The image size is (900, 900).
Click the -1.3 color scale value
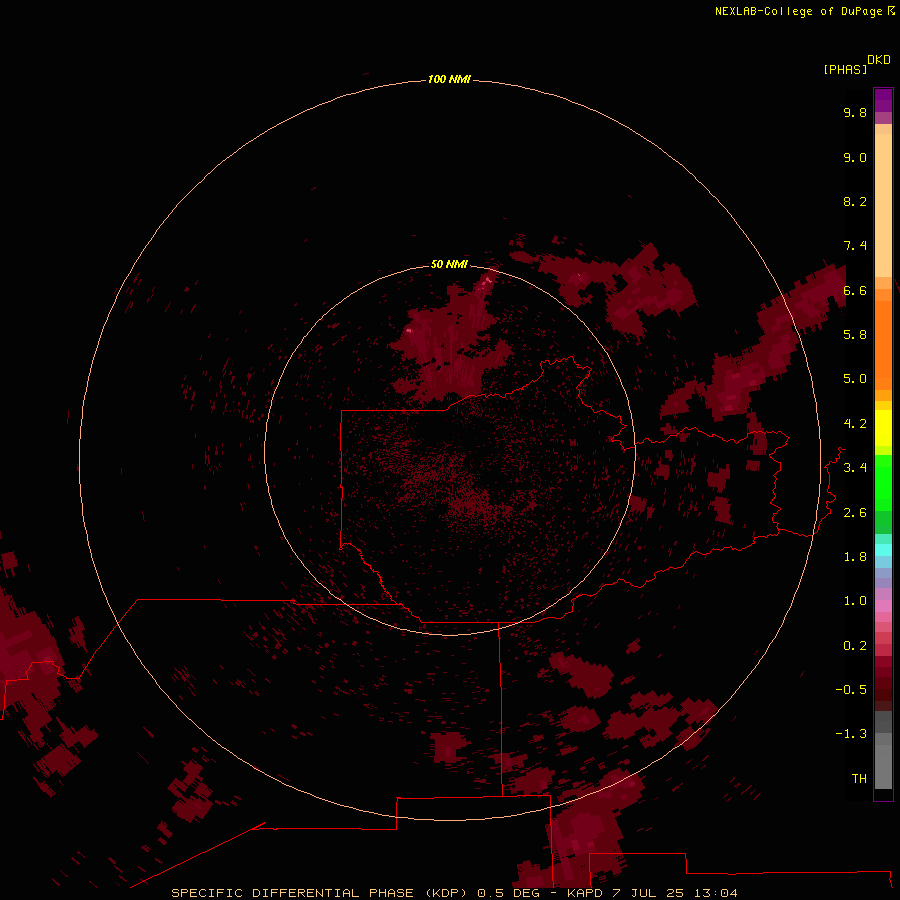click(x=851, y=734)
